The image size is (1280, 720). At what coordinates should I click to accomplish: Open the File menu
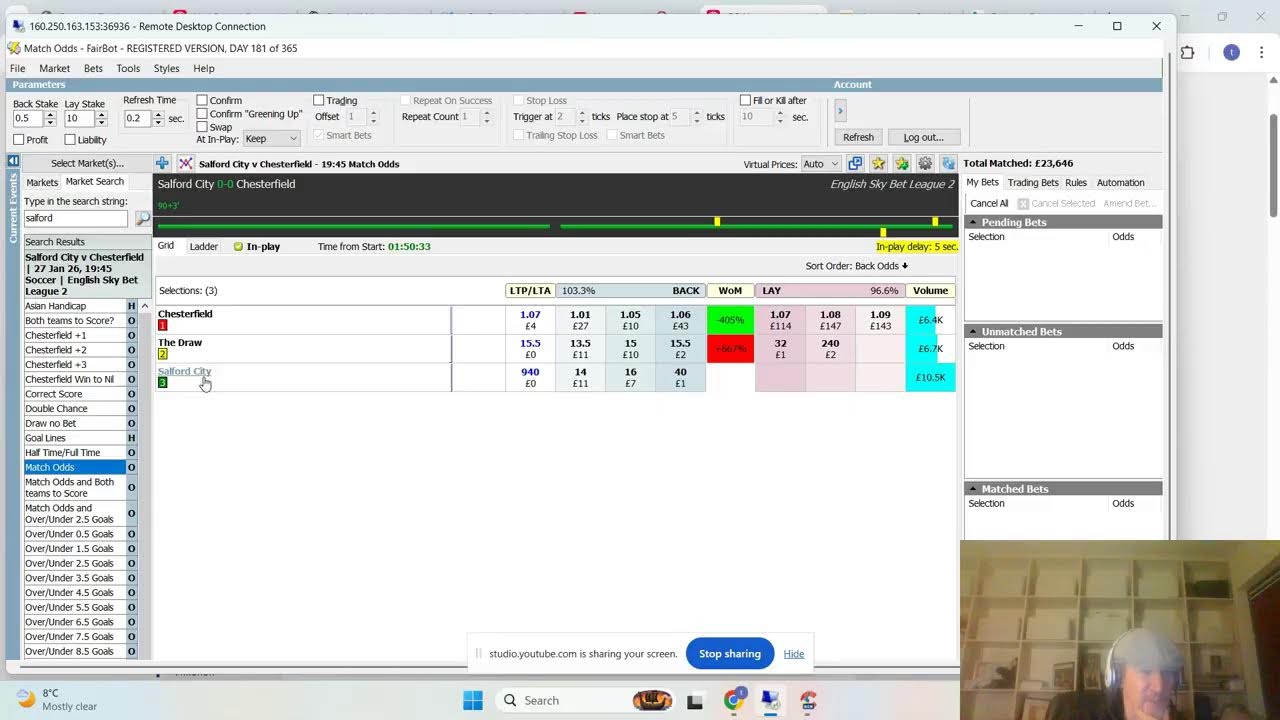point(17,68)
